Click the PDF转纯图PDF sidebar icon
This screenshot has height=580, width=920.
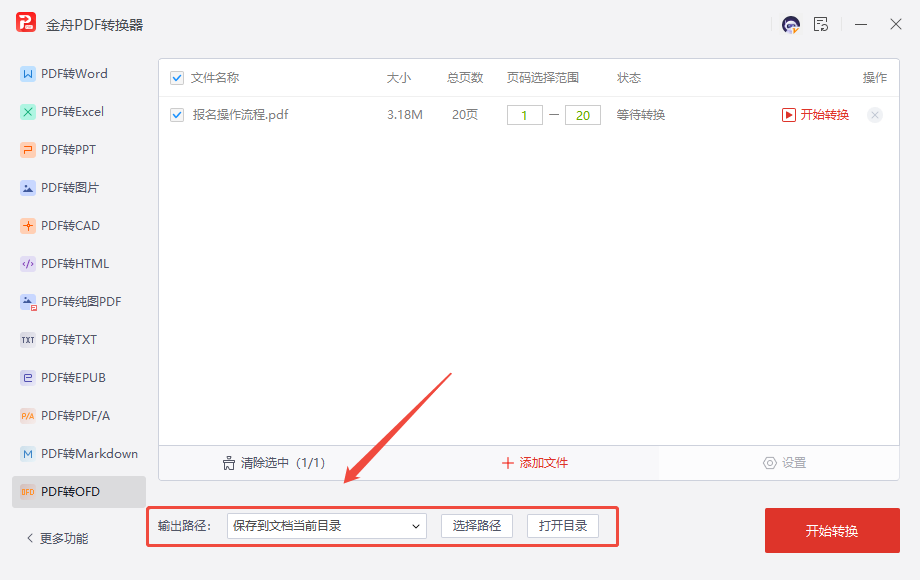click(x=28, y=302)
